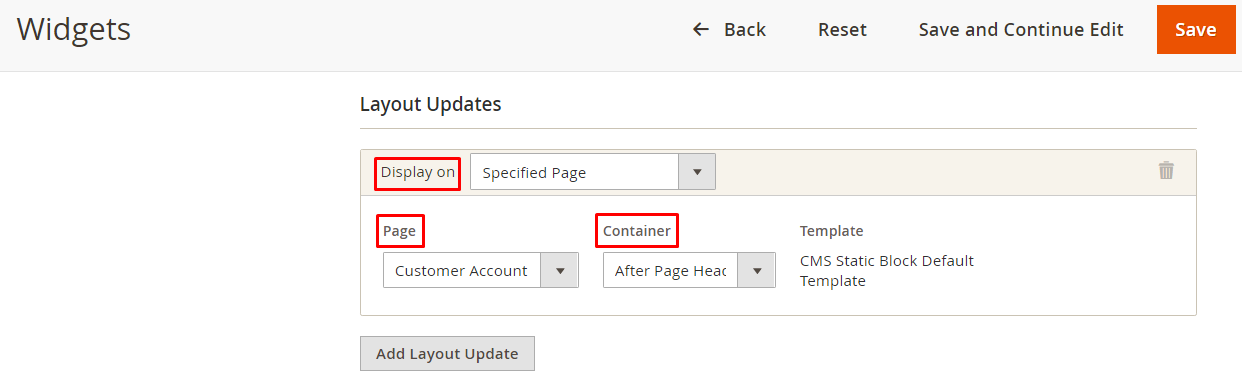The image size is (1242, 380).
Task: Click the Template label
Action: tap(831, 231)
